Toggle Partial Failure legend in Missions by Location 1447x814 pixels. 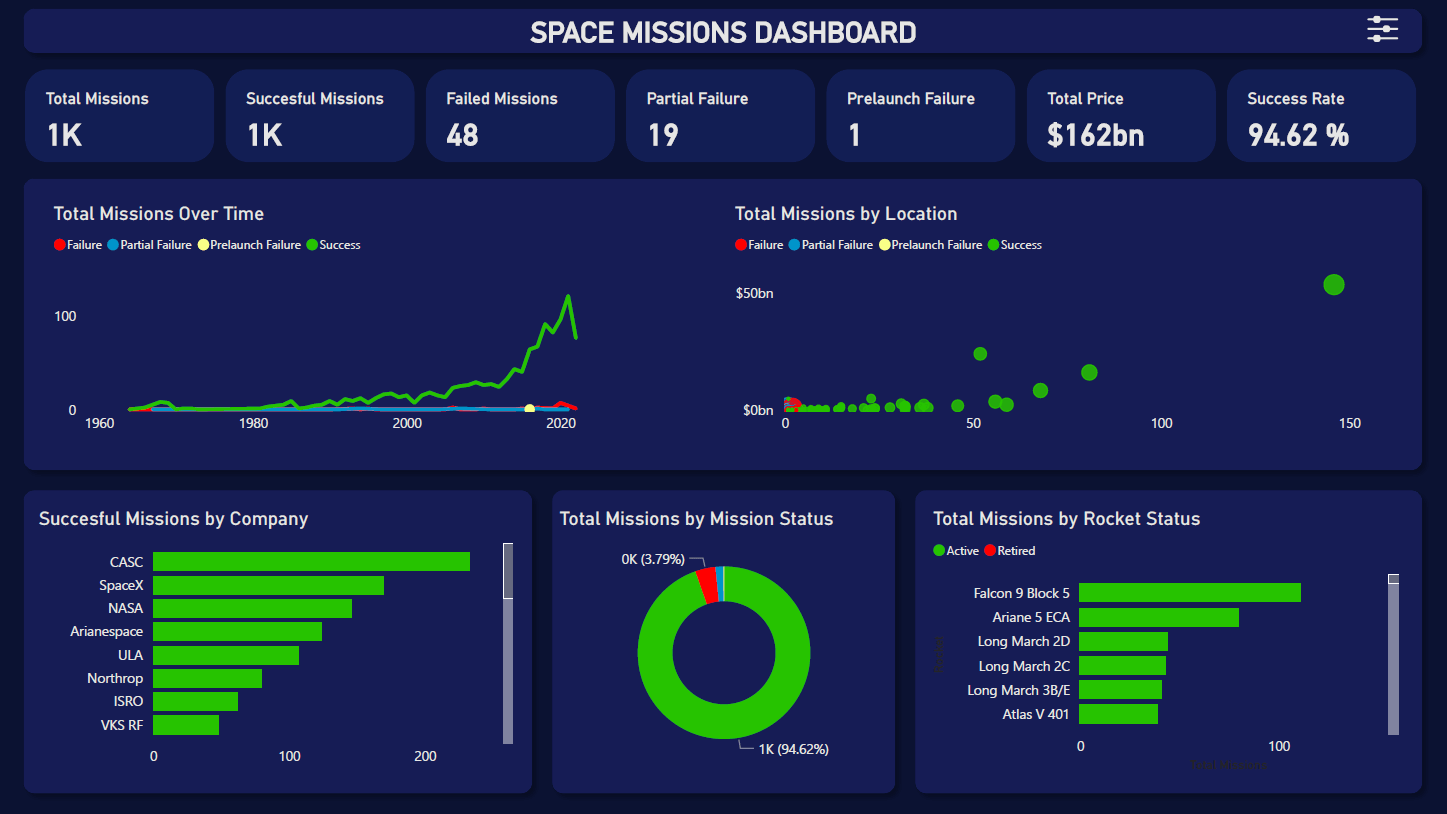point(830,245)
